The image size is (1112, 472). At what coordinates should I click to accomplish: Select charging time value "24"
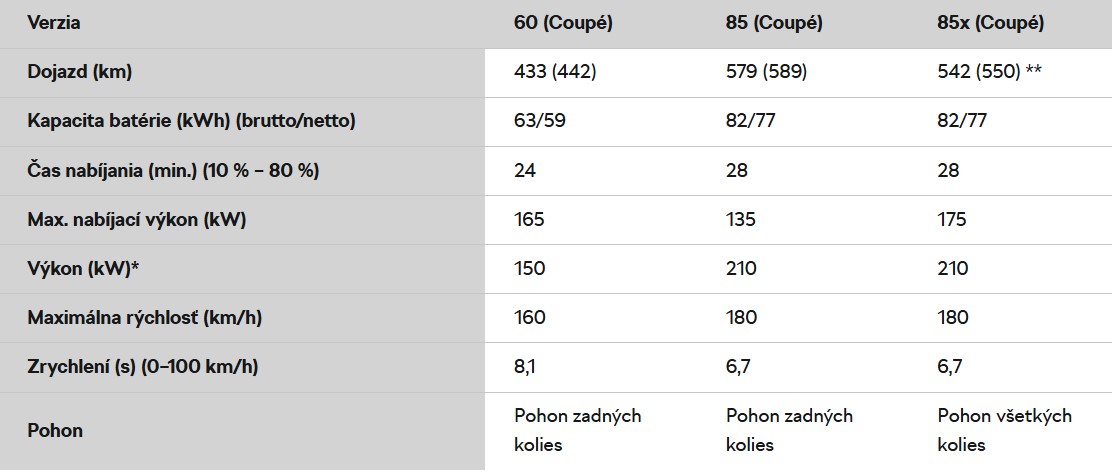(525, 170)
